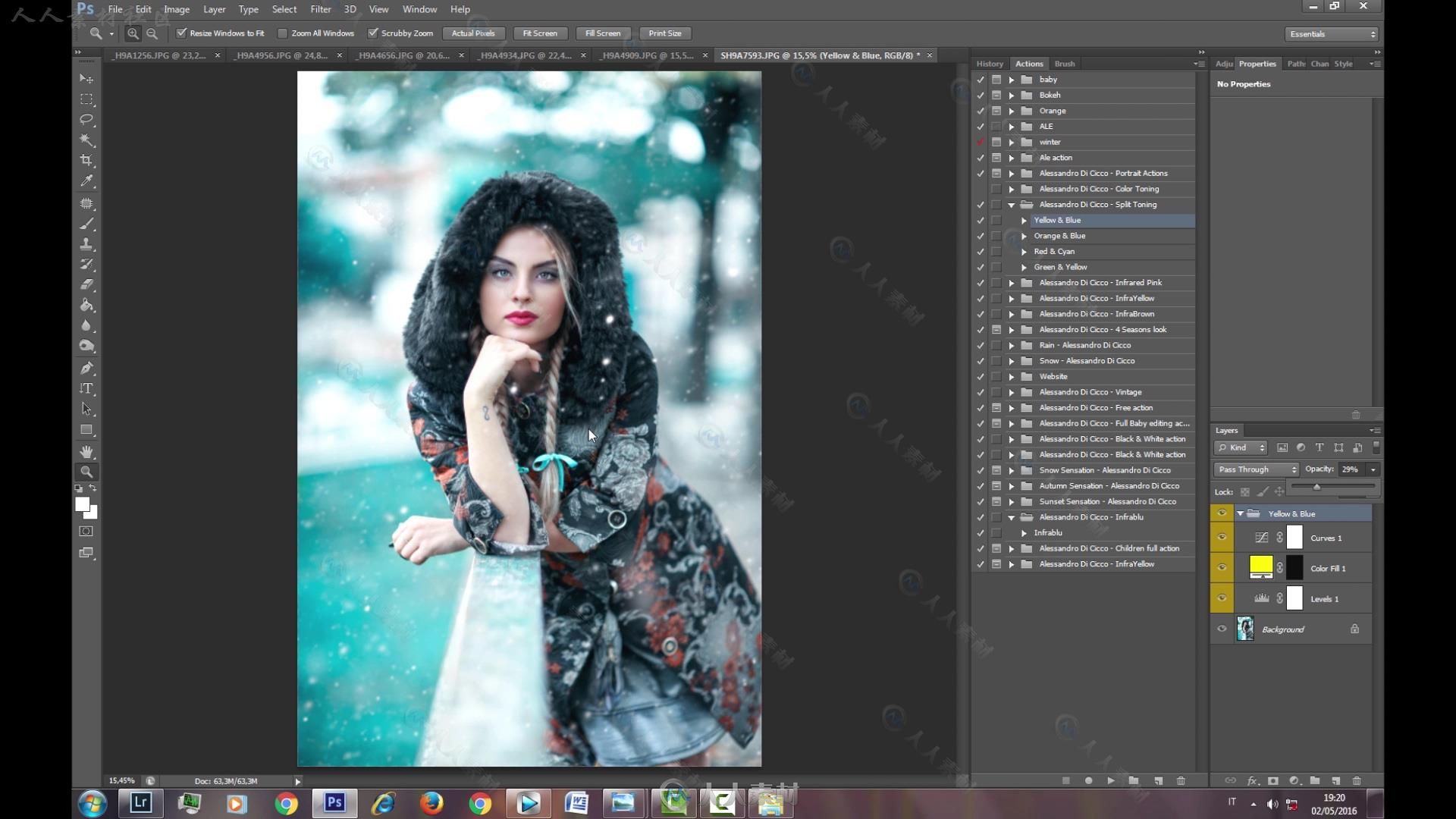Image resolution: width=1456 pixels, height=819 pixels.
Task: Expand Alessandro Di Cicco - Split Toning group
Action: tap(1012, 204)
